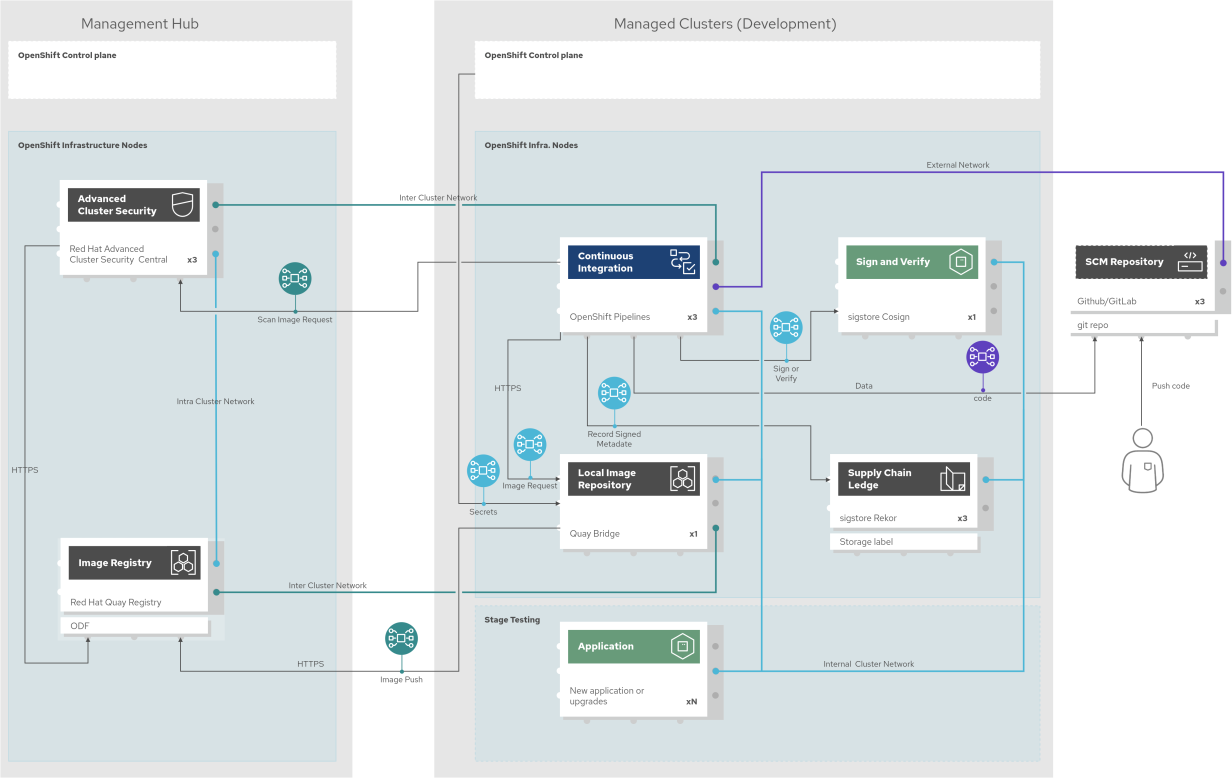This screenshot has width=1232, height=778.
Task: Expand the Record Signed Metadata node
Action: (x=613, y=393)
